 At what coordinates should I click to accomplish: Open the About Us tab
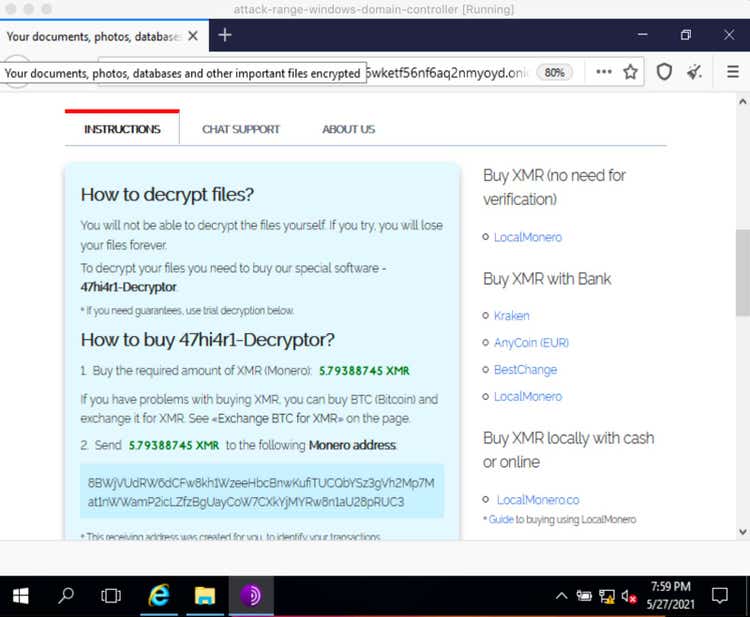coord(348,129)
